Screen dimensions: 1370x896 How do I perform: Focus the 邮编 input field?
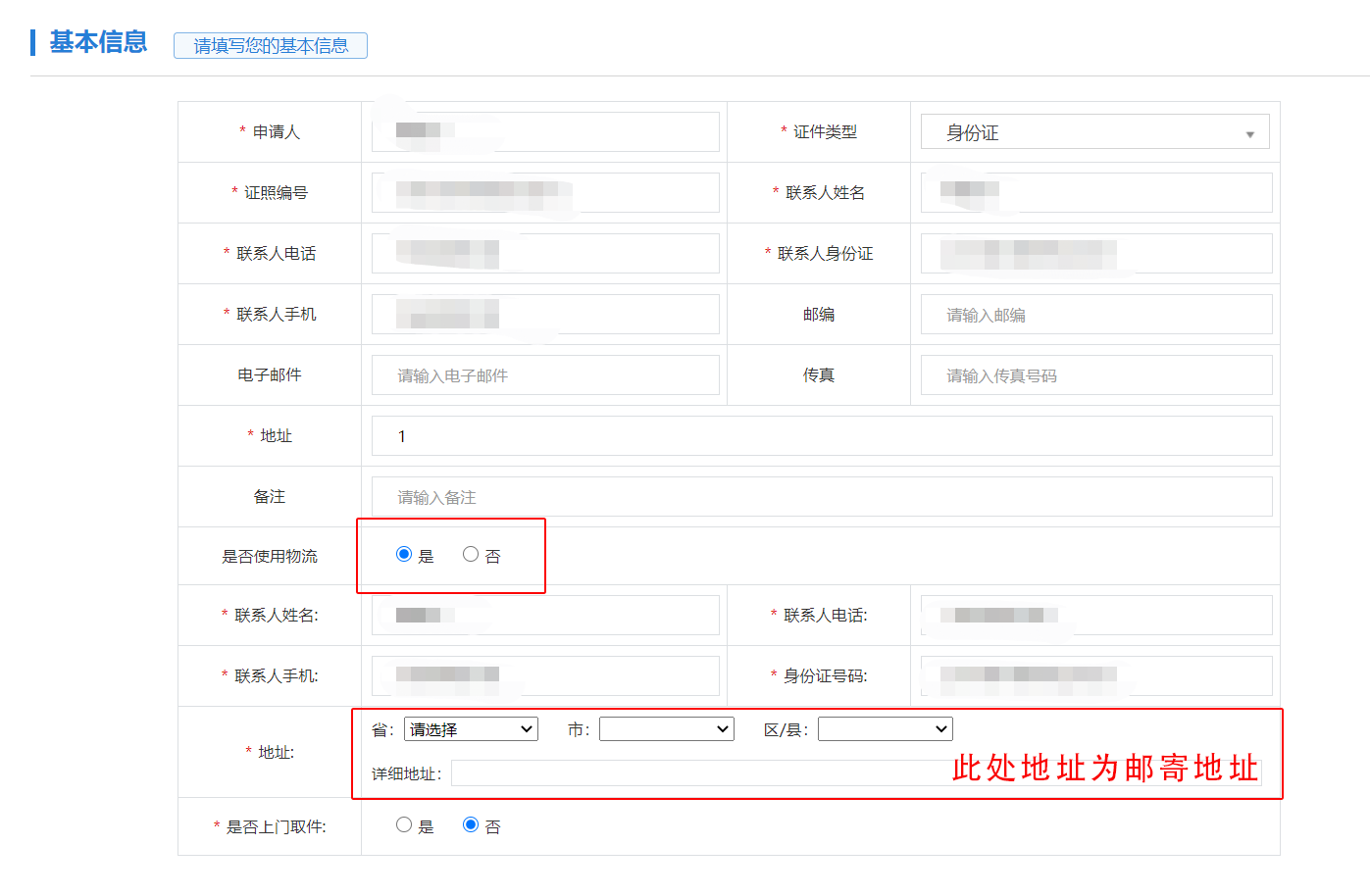[x=1095, y=315]
